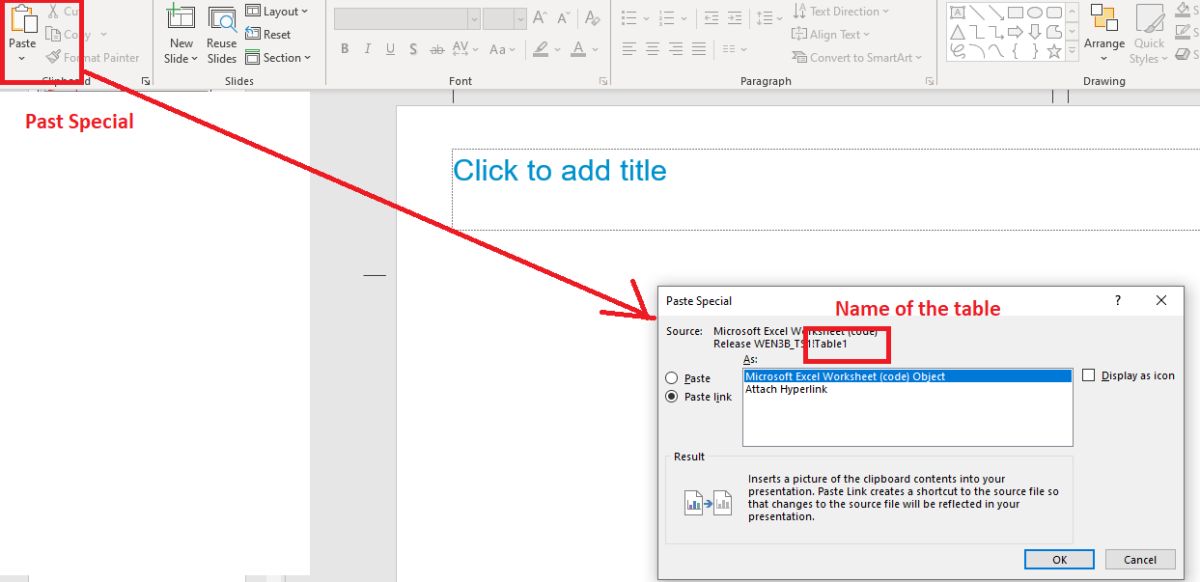The width and height of the screenshot is (1200, 582).
Task: Select the Triangle shape in gallery
Action: [x=958, y=31]
